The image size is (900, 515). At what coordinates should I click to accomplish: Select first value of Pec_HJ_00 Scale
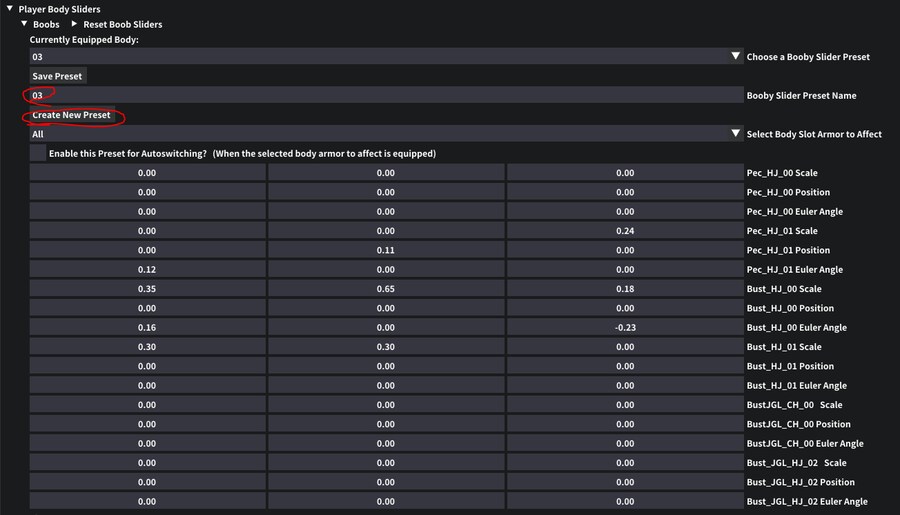click(x=147, y=173)
